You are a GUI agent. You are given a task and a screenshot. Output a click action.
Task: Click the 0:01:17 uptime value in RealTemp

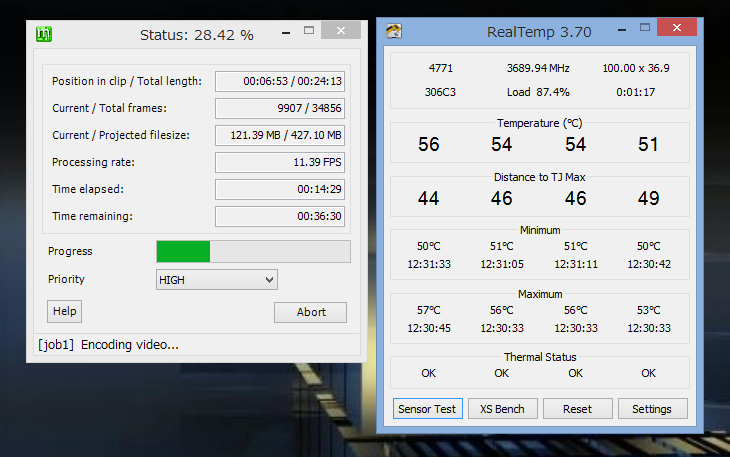635,92
